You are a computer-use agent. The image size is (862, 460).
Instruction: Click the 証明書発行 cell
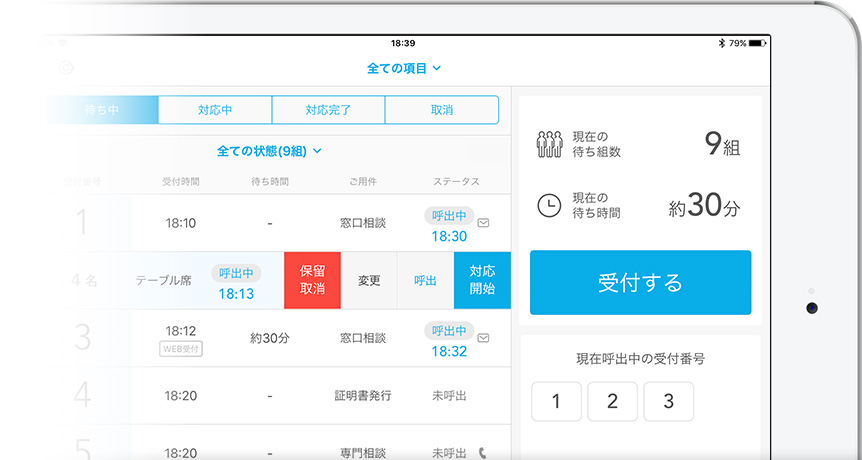coord(363,396)
